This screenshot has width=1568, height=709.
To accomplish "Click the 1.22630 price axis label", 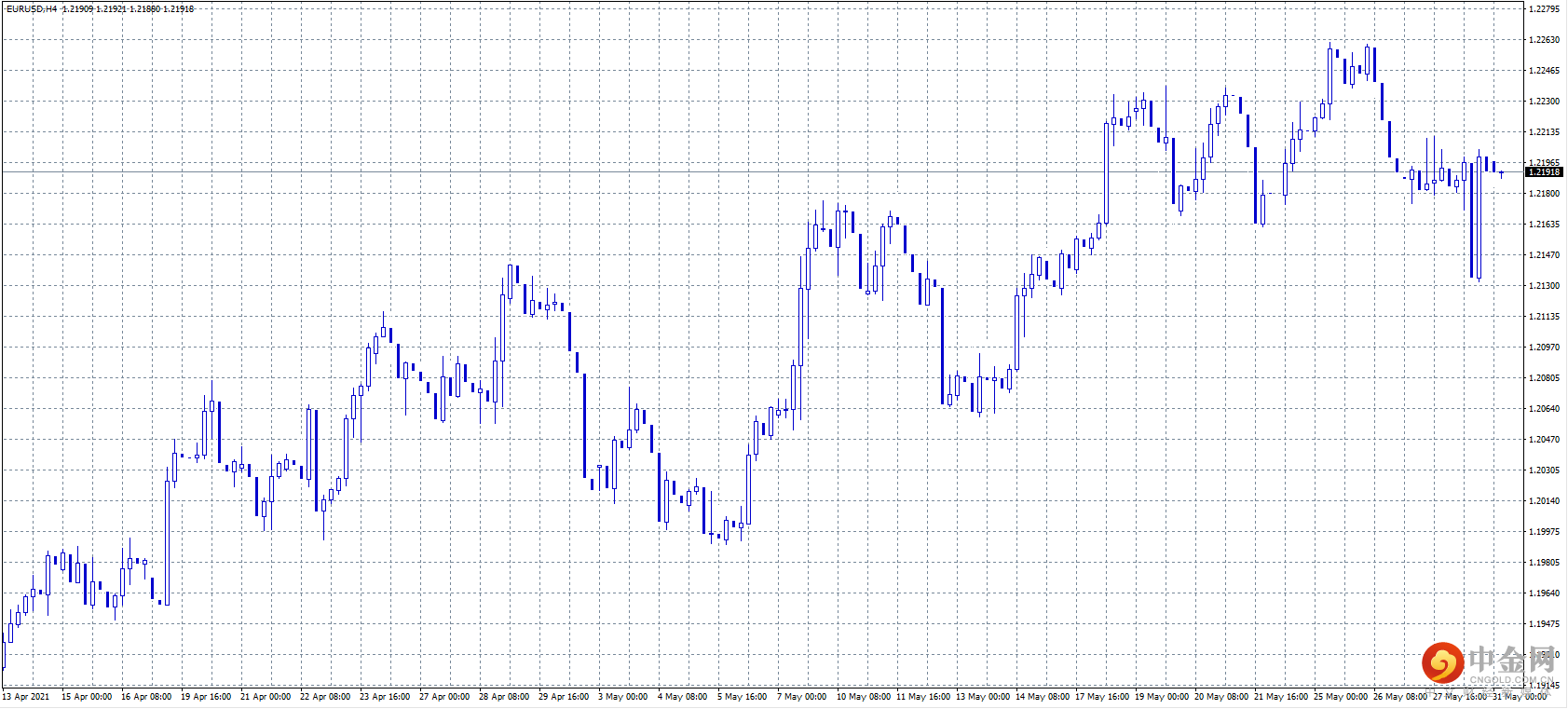I will pos(1544,40).
